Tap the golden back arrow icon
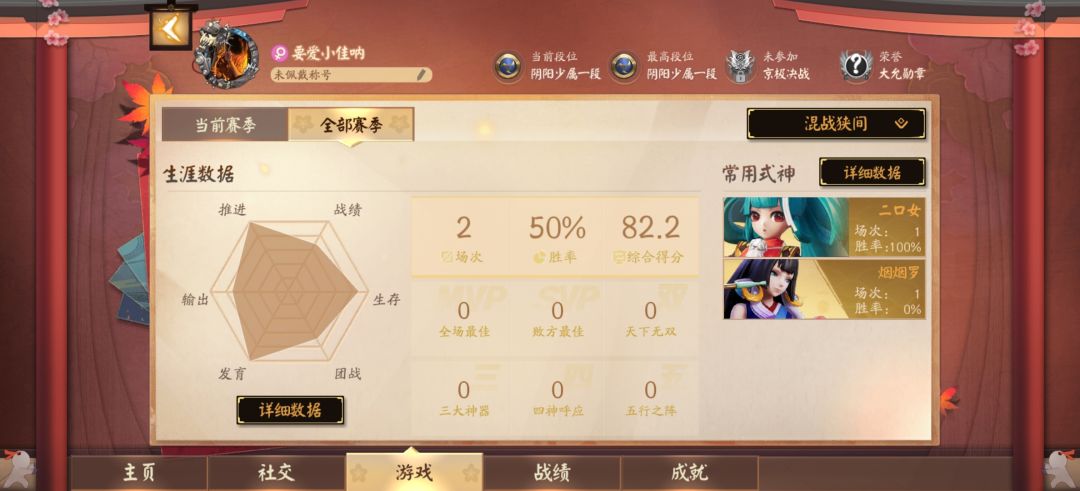Viewport: 1080px width, 491px height. [170, 28]
